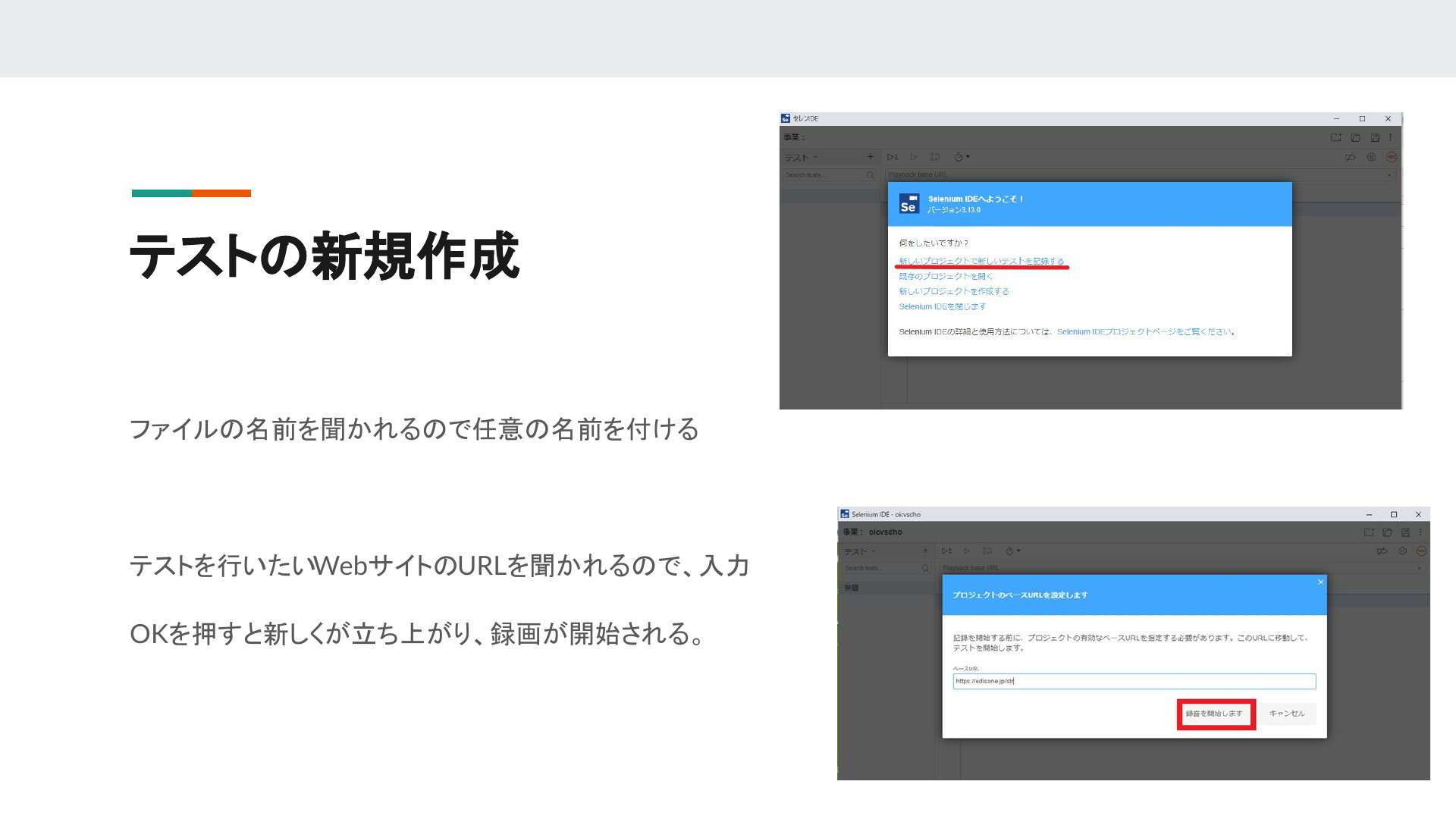Click the pause on exceptions icon in the セレンIDE window
This screenshot has height=819, width=1456.
(1371, 157)
